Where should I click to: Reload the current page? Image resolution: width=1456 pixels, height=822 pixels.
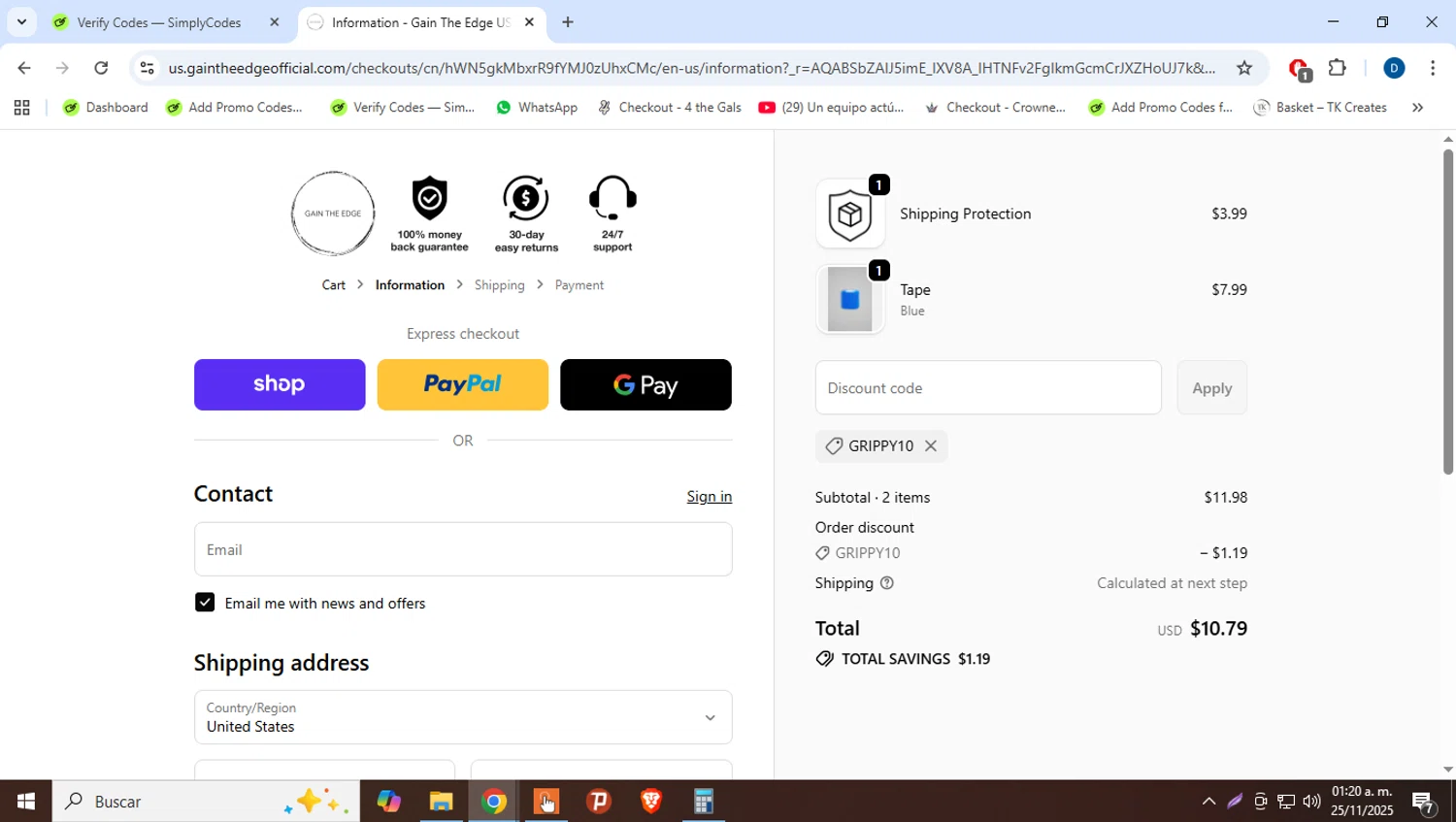coord(101,68)
